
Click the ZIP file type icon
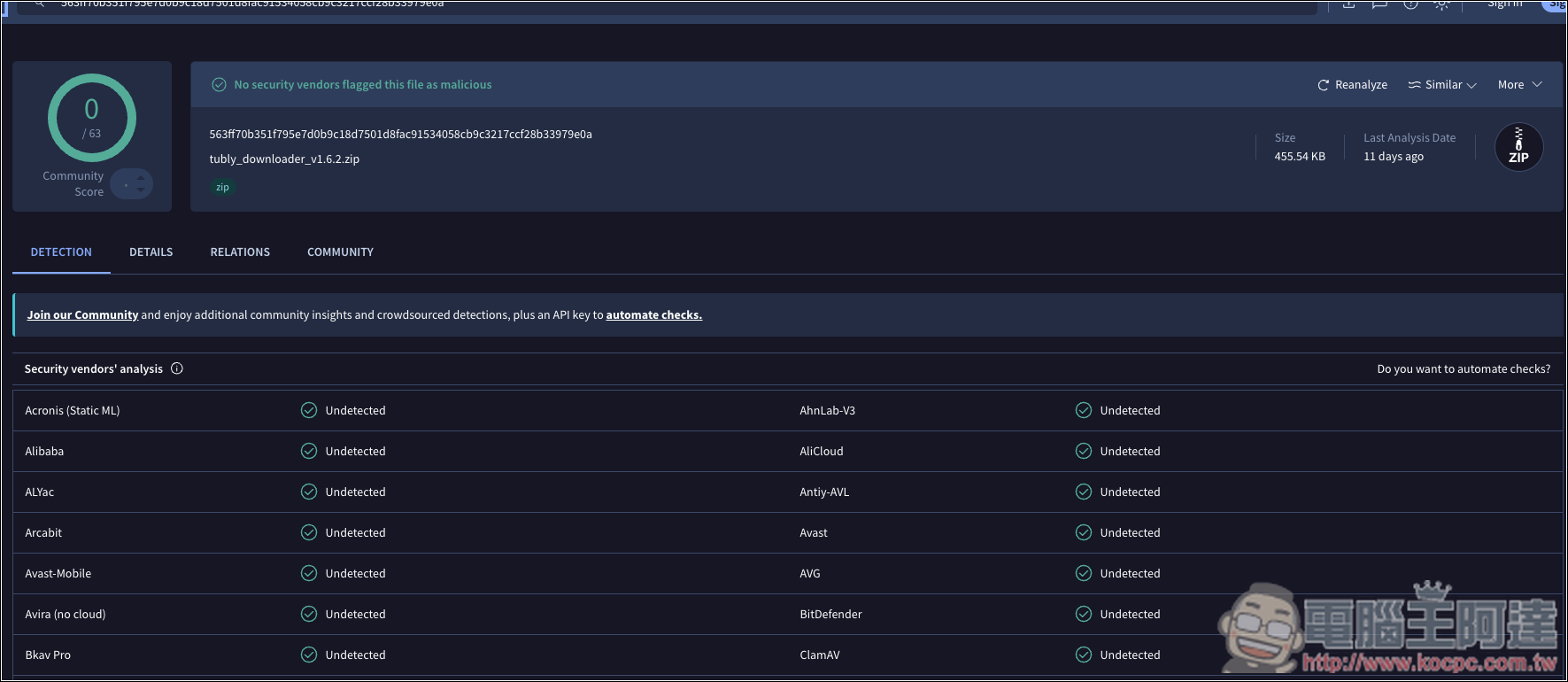(x=1518, y=147)
